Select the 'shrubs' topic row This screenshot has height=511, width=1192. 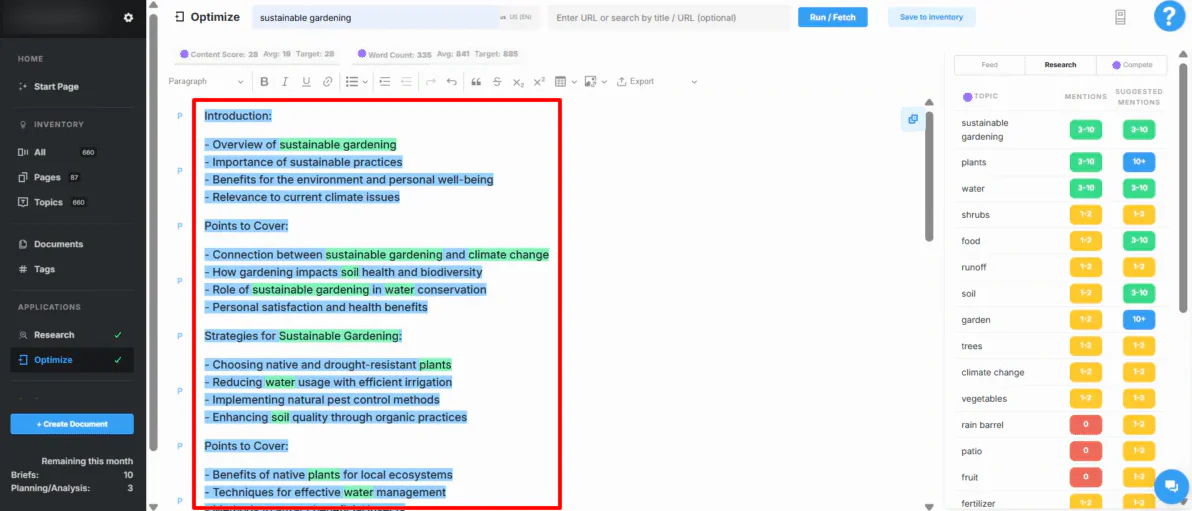(1061, 215)
